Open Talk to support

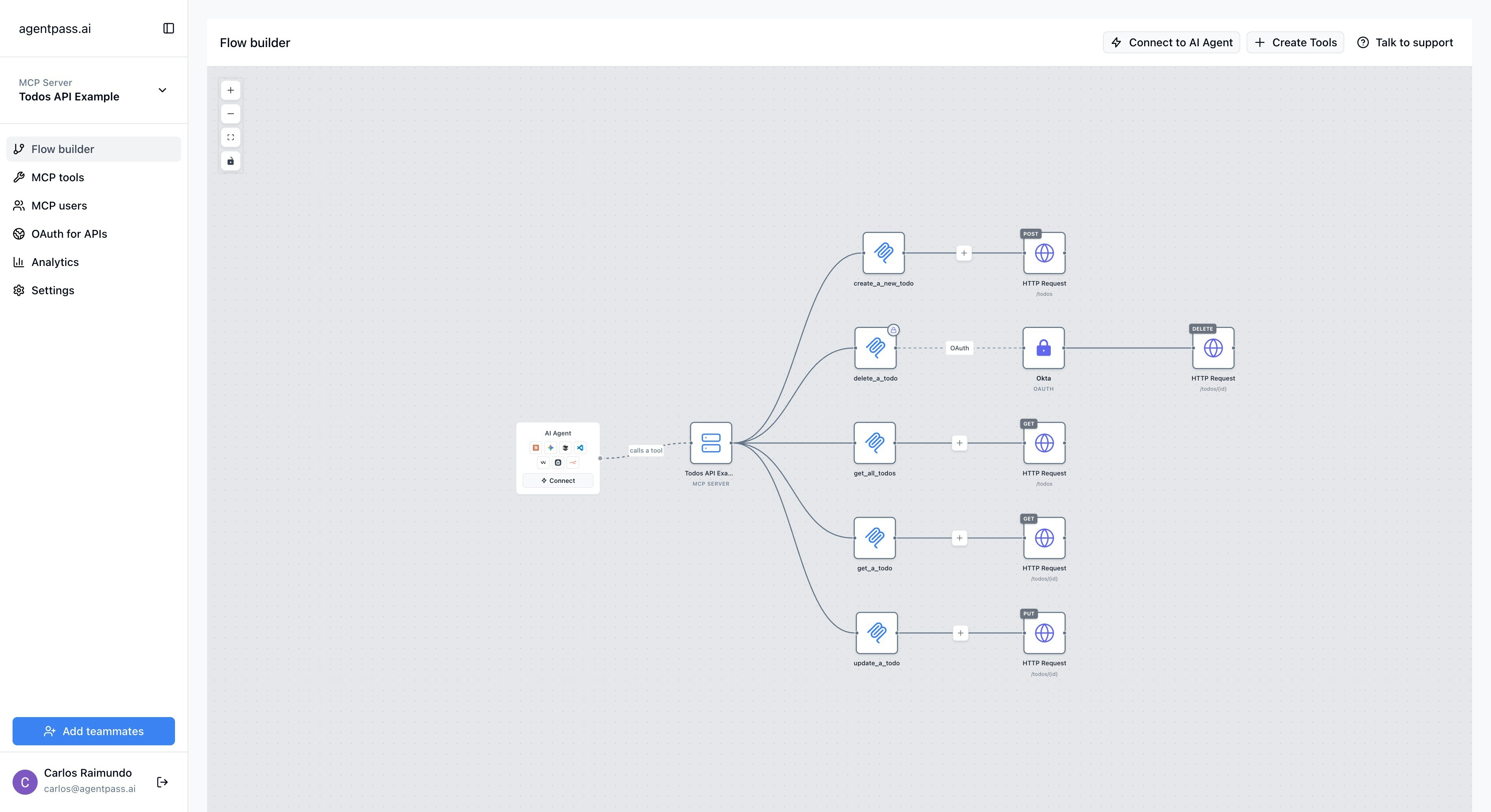click(x=1405, y=42)
